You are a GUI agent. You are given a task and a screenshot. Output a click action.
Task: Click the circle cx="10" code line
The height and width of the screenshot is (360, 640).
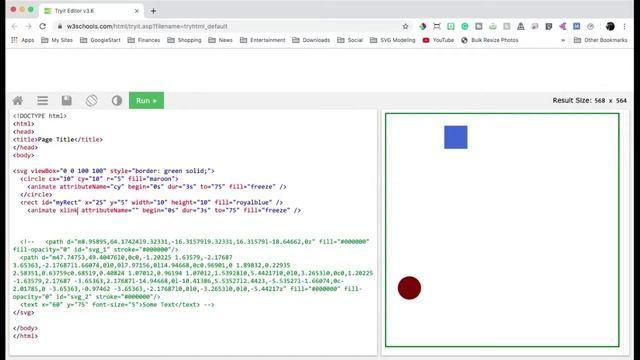[99, 179]
